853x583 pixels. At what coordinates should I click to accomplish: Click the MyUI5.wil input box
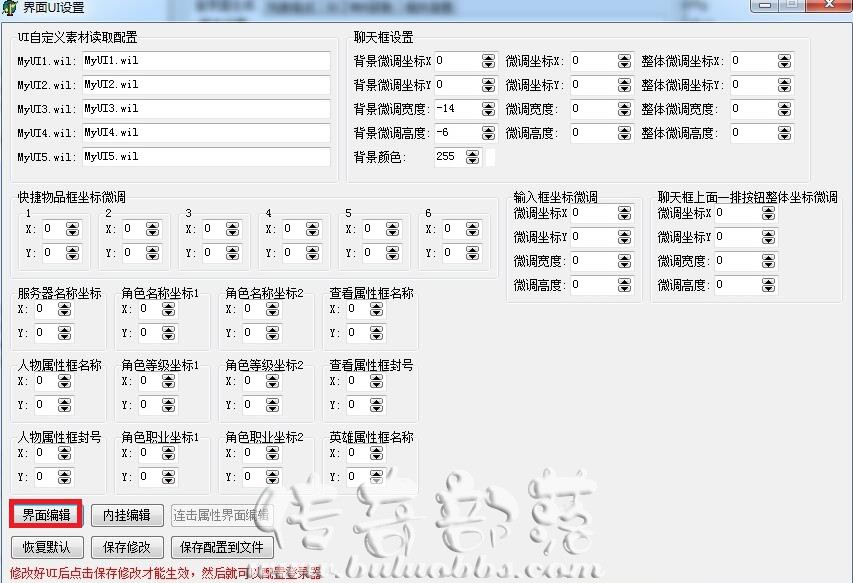tap(206, 156)
